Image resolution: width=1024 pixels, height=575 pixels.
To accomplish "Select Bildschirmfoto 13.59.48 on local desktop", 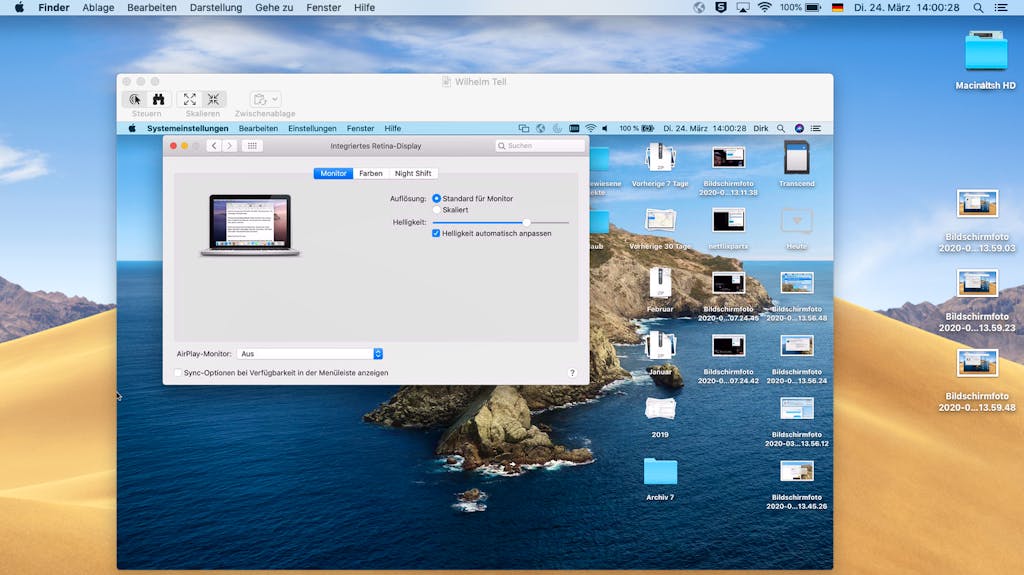I will (x=977, y=363).
